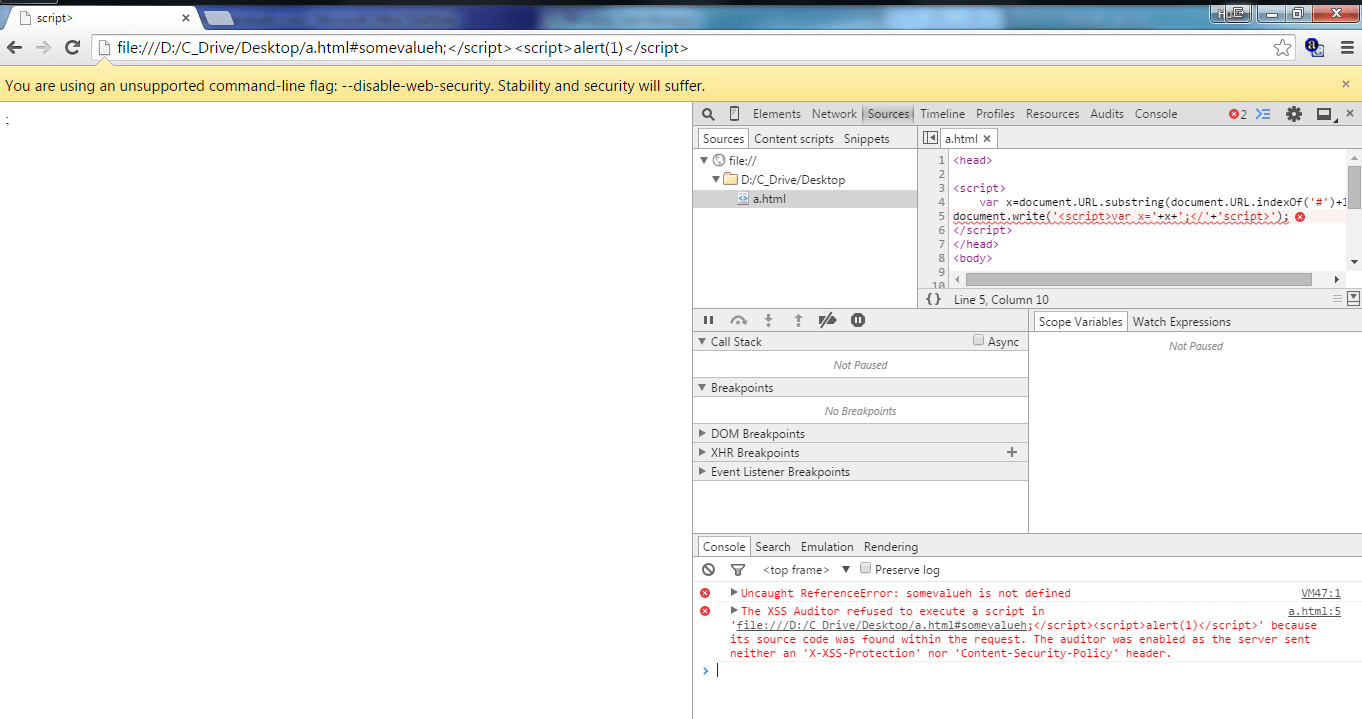
Task: Click the Step out of function icon
Action: pos(798,320)
